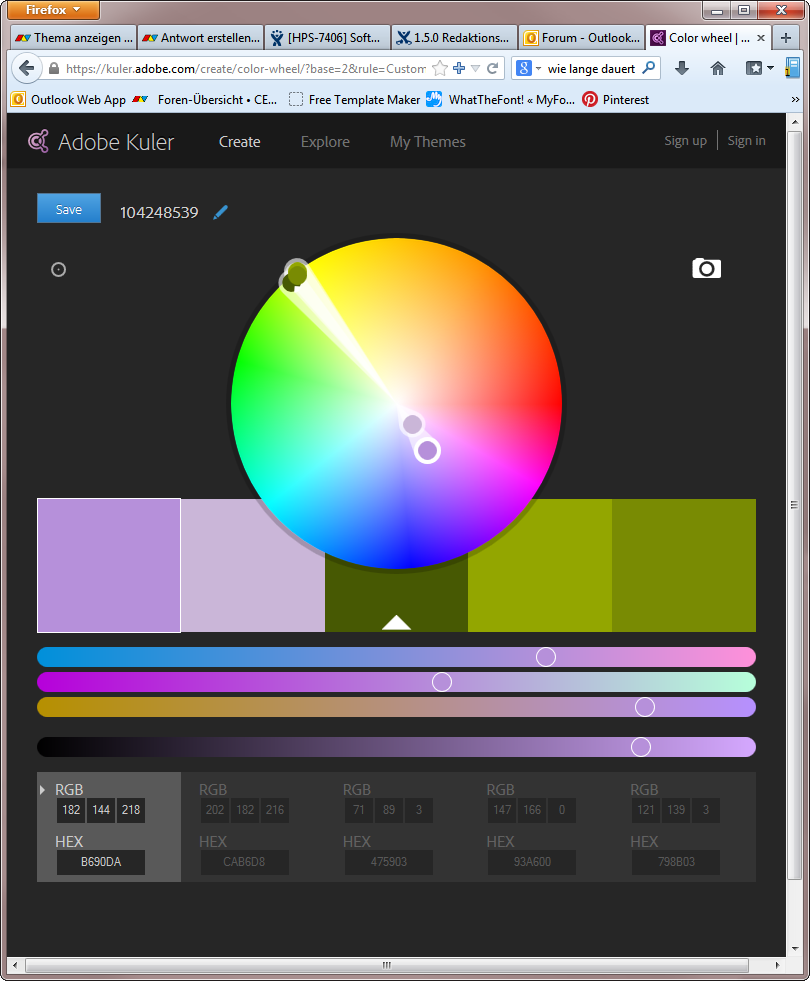Click the color rule circle icon

59,269
